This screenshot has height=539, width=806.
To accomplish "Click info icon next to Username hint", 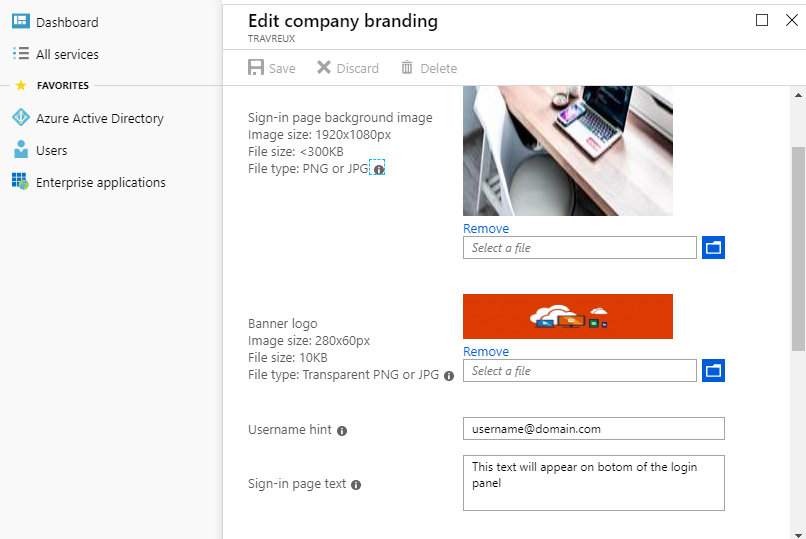I will pos(342,431).
